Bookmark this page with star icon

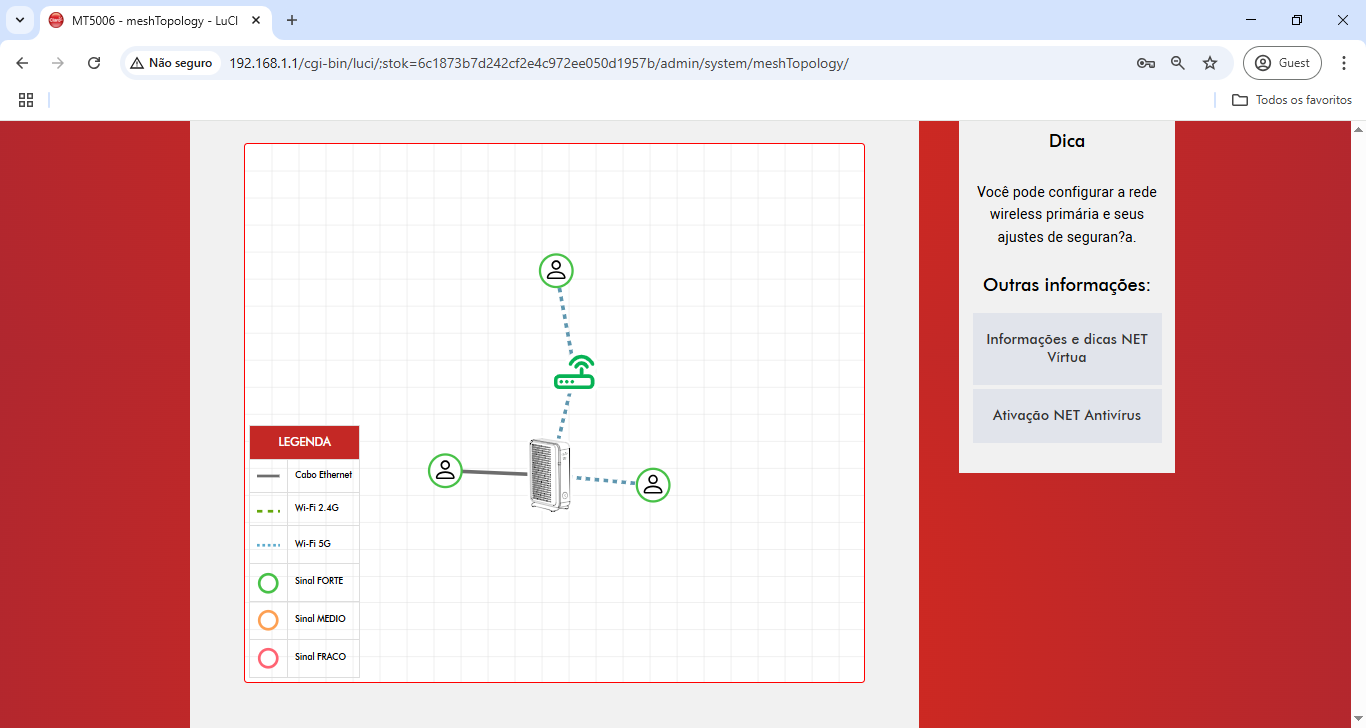pyautogui.click(x=1210, y=63)
